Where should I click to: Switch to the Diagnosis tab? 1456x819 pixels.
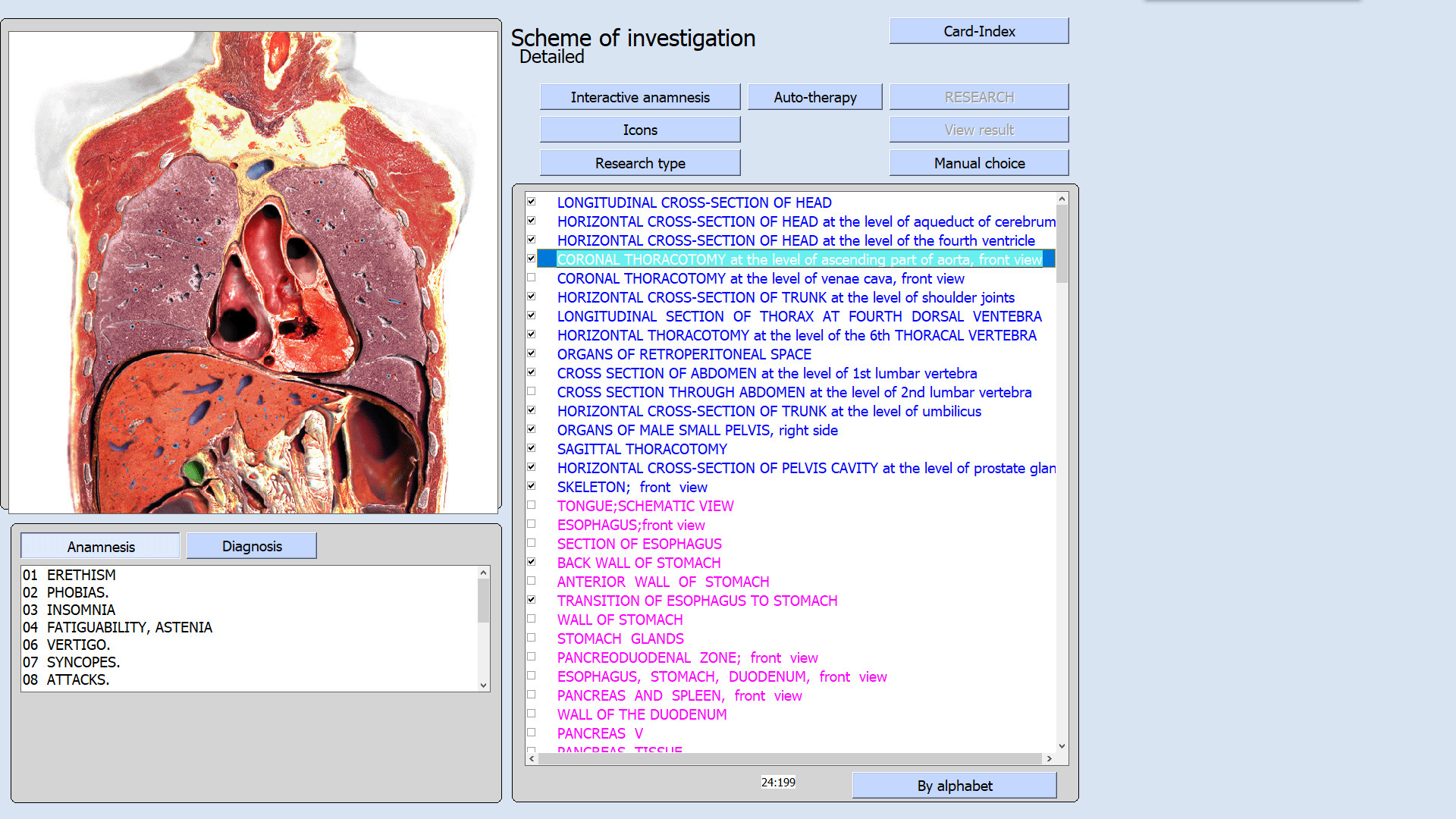(252, 546)
